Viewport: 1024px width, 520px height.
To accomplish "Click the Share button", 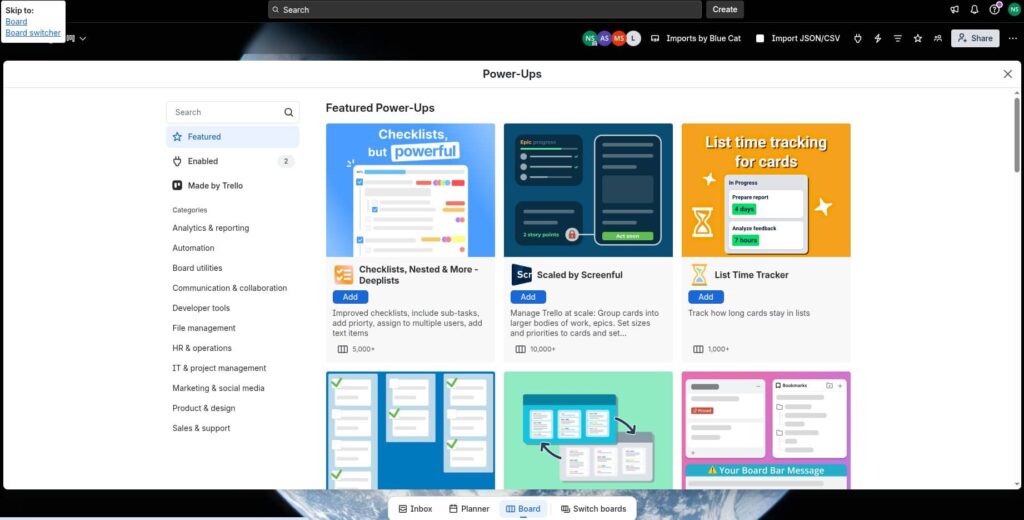I will click(x=974, y=39).
